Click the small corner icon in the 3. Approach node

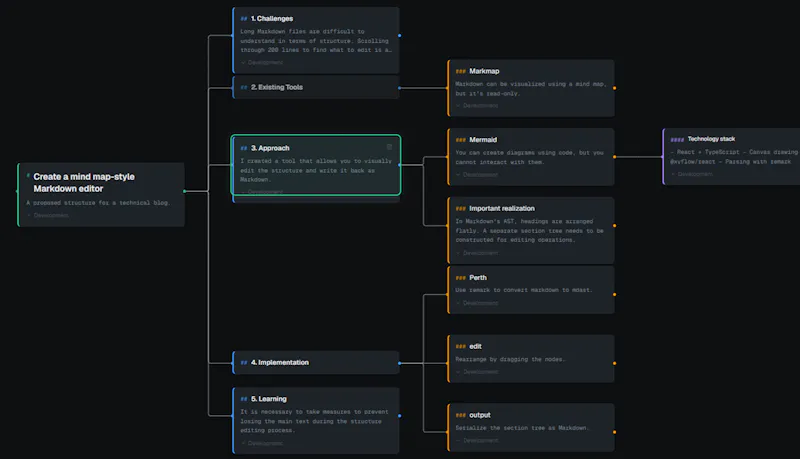point(389,147)
